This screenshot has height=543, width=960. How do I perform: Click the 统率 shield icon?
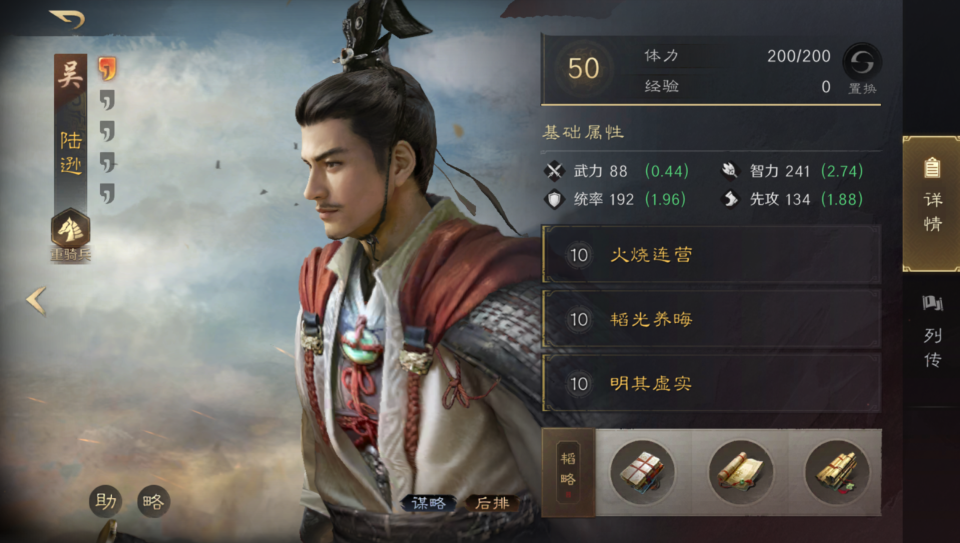(x=555, y=200)
